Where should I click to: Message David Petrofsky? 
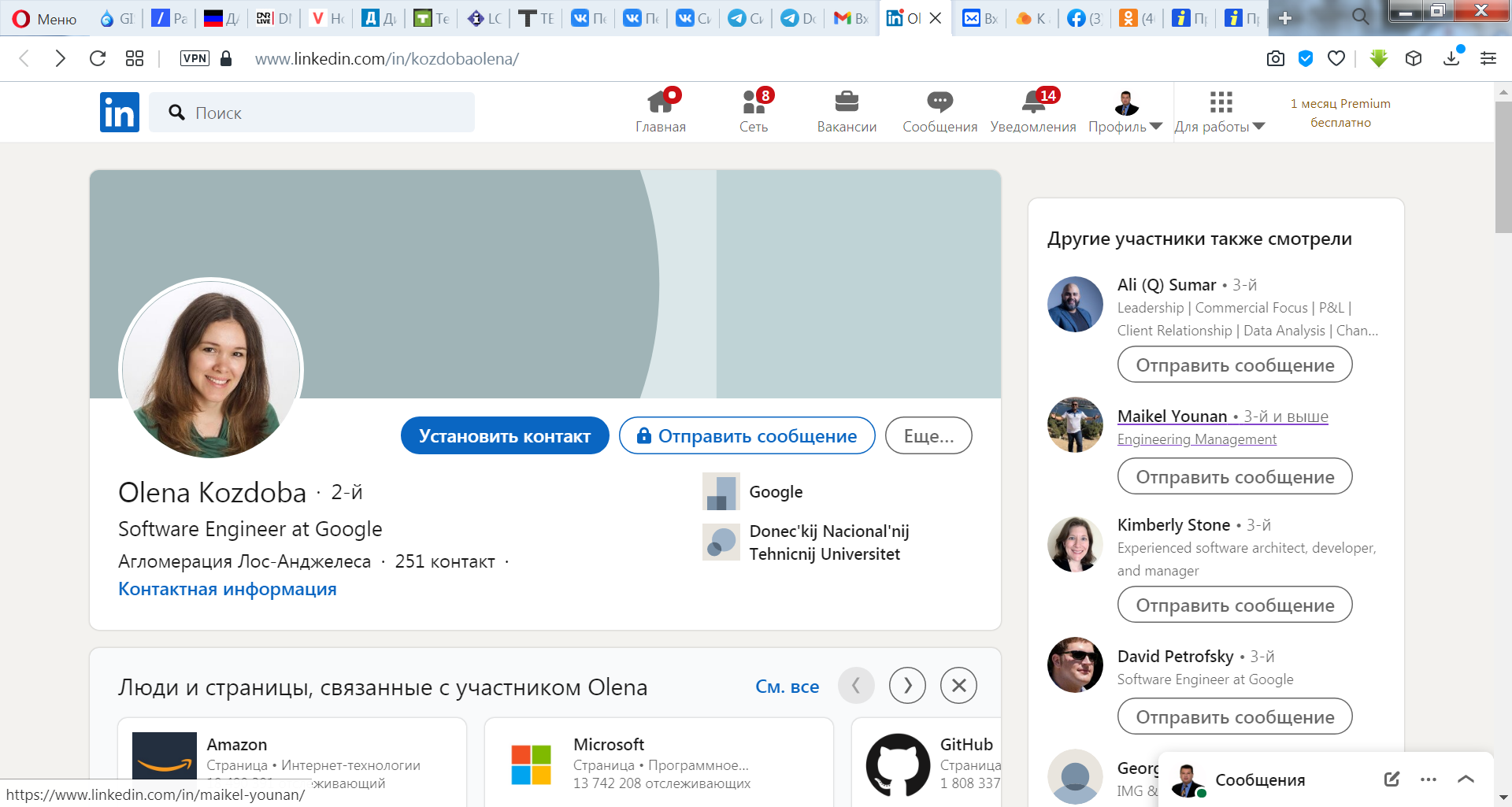click(1235, 716)
